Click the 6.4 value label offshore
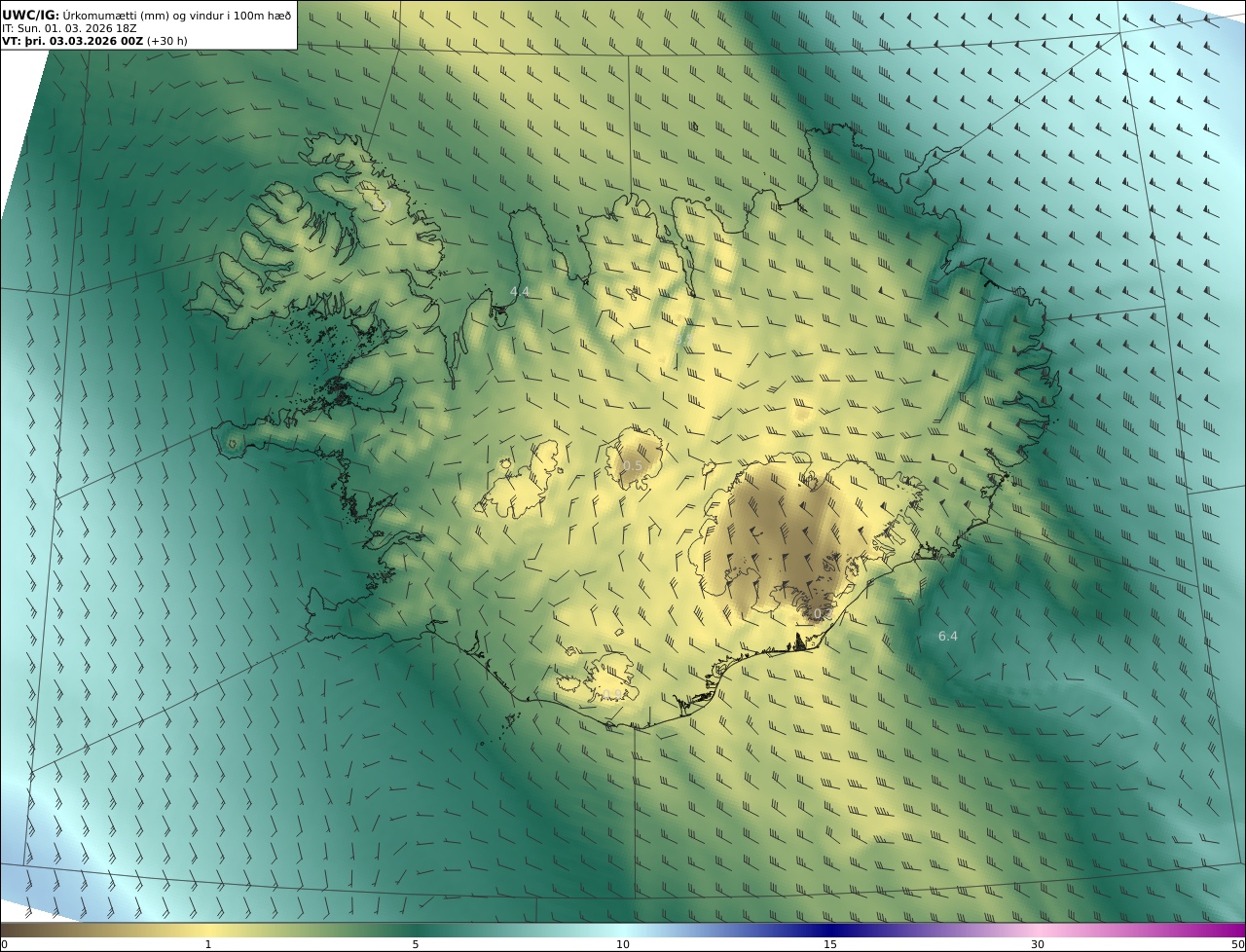1246x952 pixels. [948, 637]
